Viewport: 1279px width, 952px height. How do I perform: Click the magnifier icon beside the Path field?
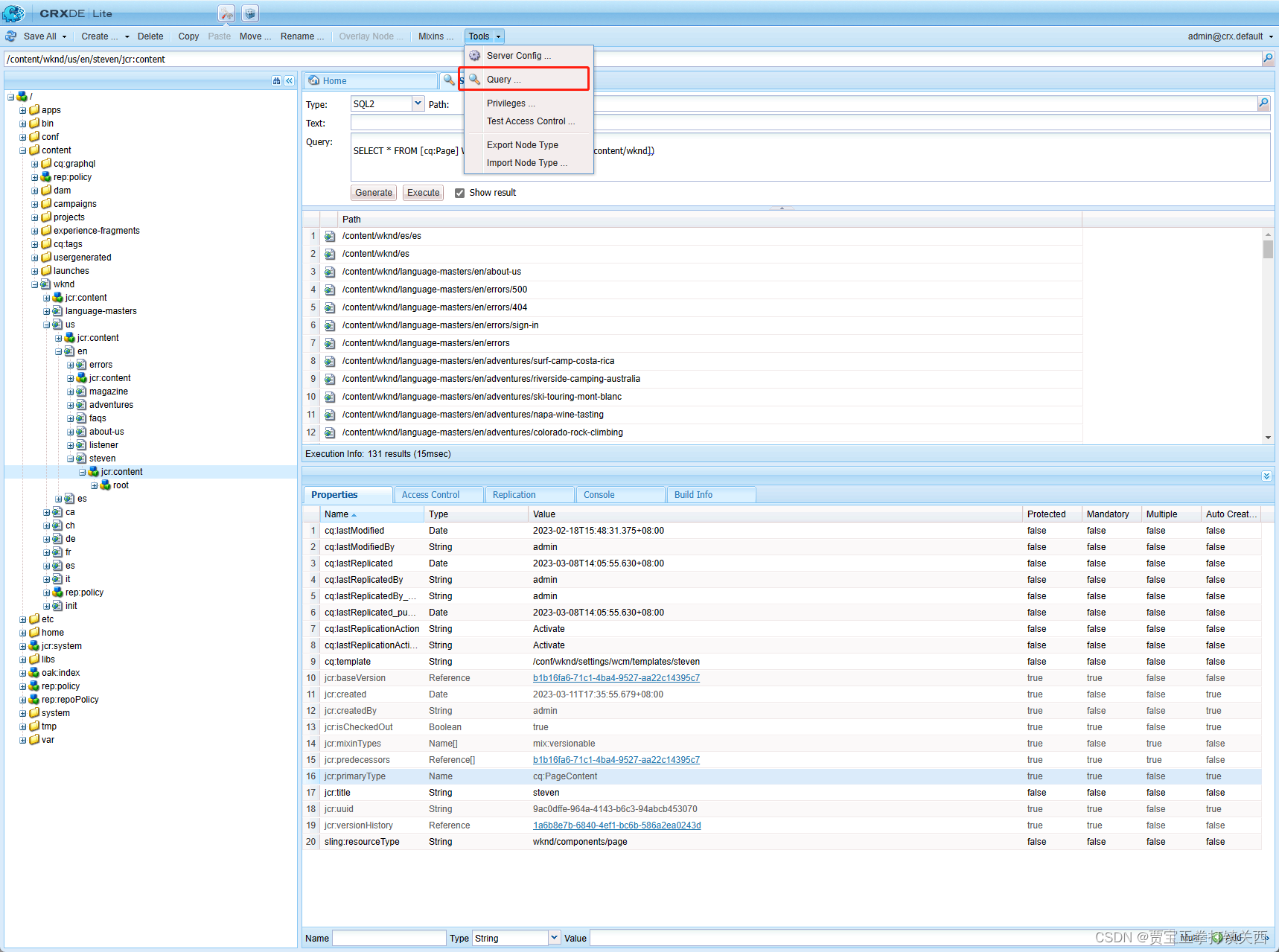pos(1263,103)
